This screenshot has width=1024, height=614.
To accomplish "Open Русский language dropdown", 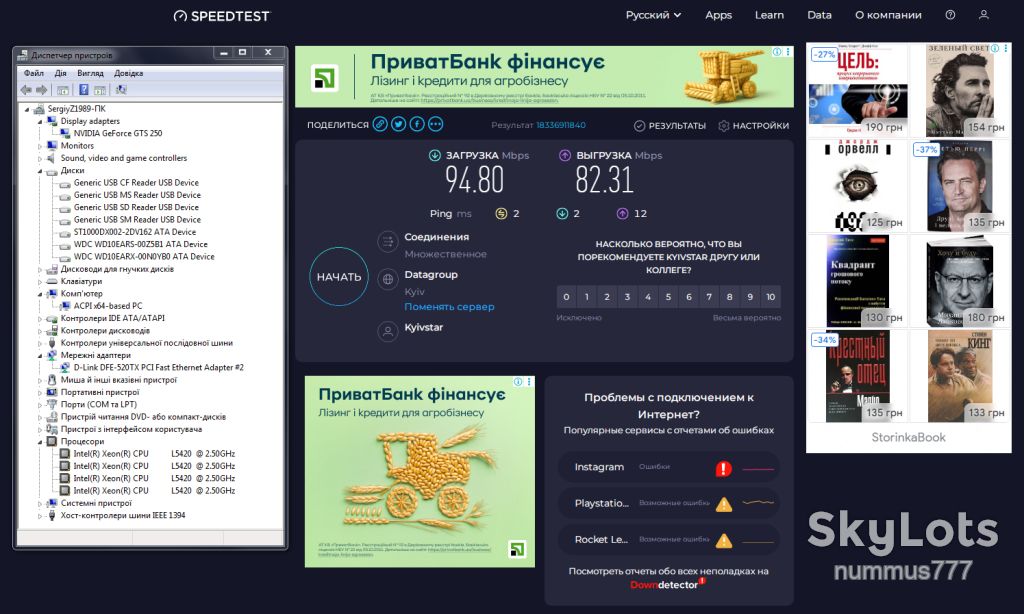I will coord(653,15).
